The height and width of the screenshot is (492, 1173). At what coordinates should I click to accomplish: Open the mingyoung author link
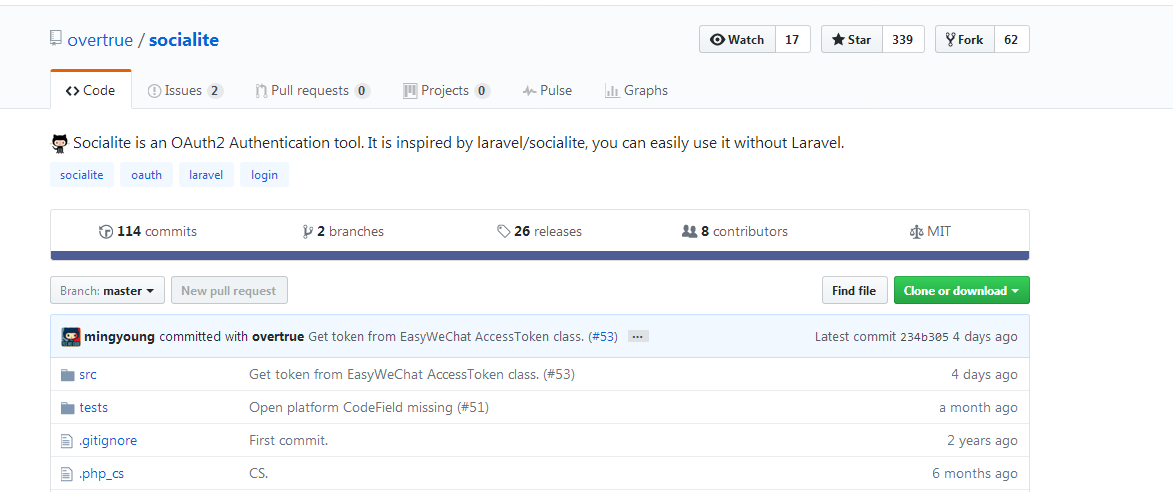120,336
